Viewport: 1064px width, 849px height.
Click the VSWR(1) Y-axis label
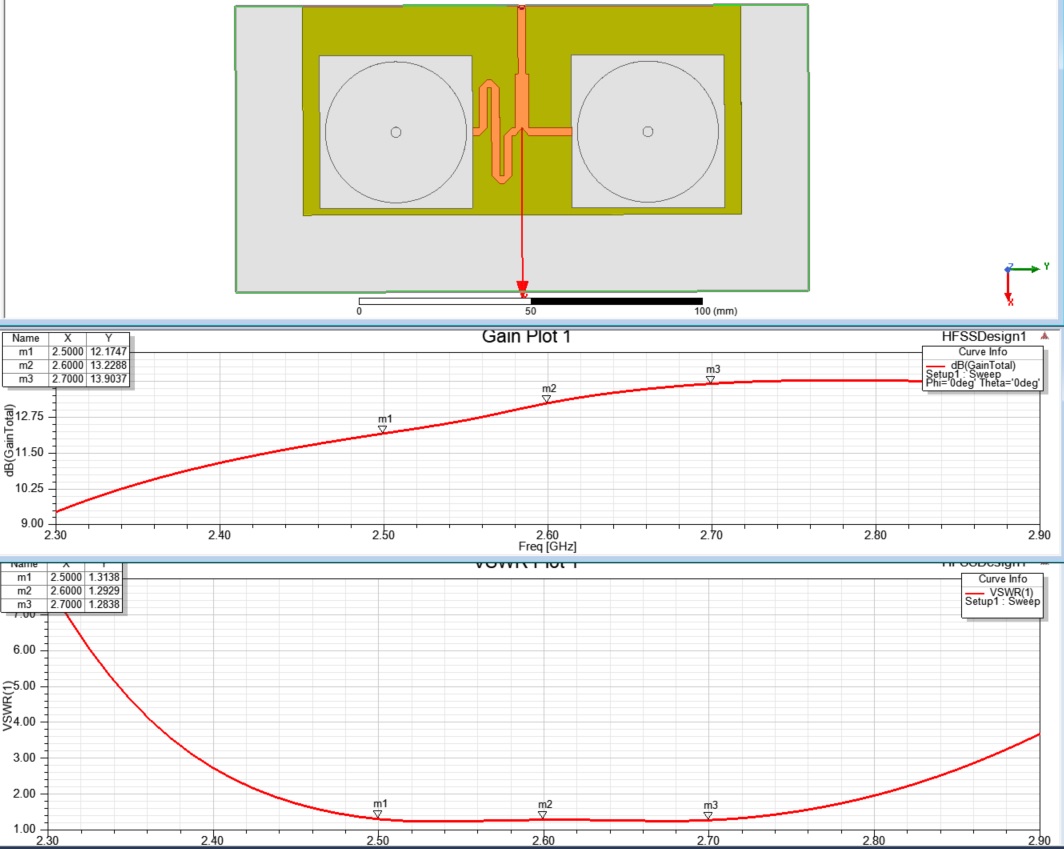click(x=10, y=706)
